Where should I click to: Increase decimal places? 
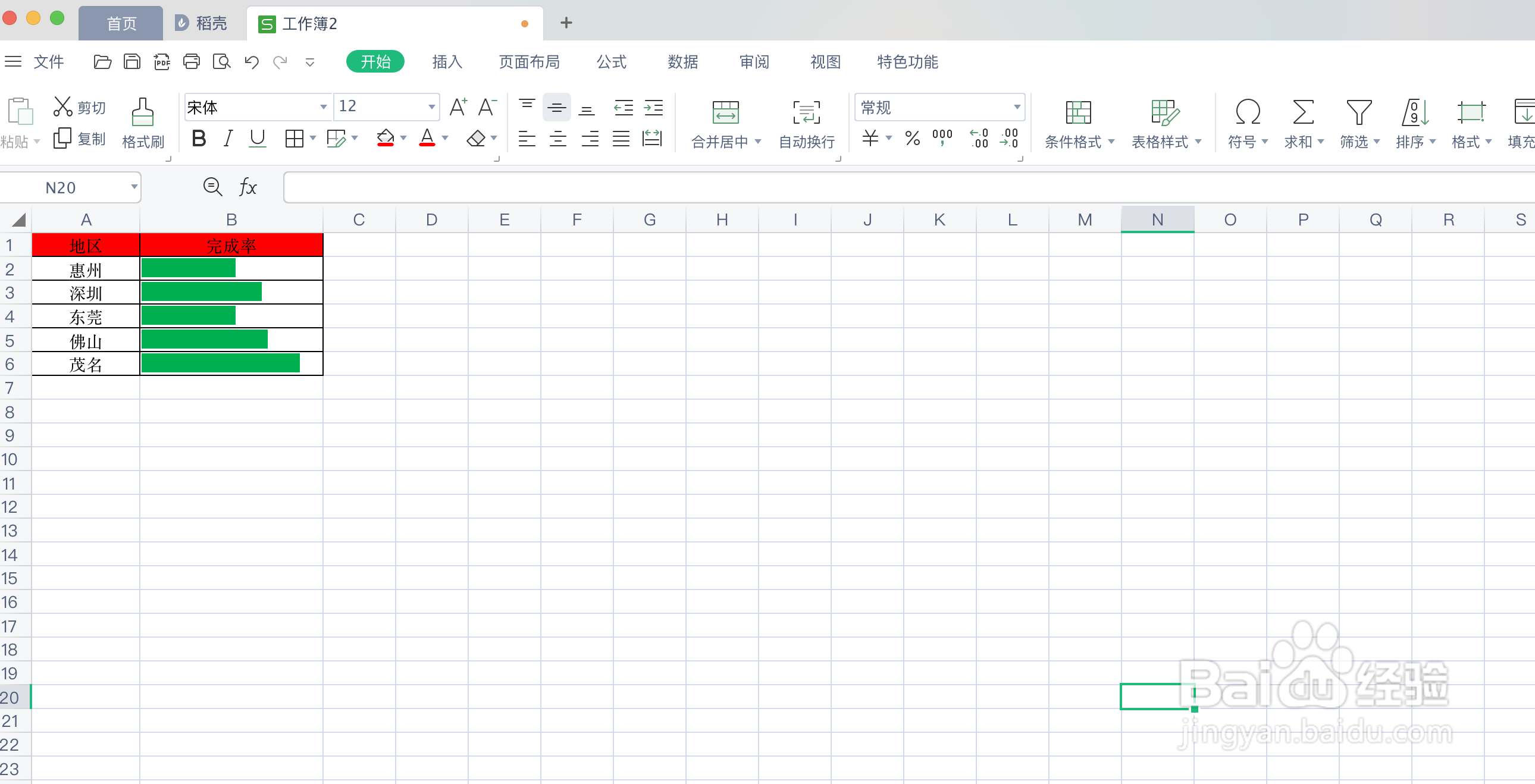click(979, 139)
